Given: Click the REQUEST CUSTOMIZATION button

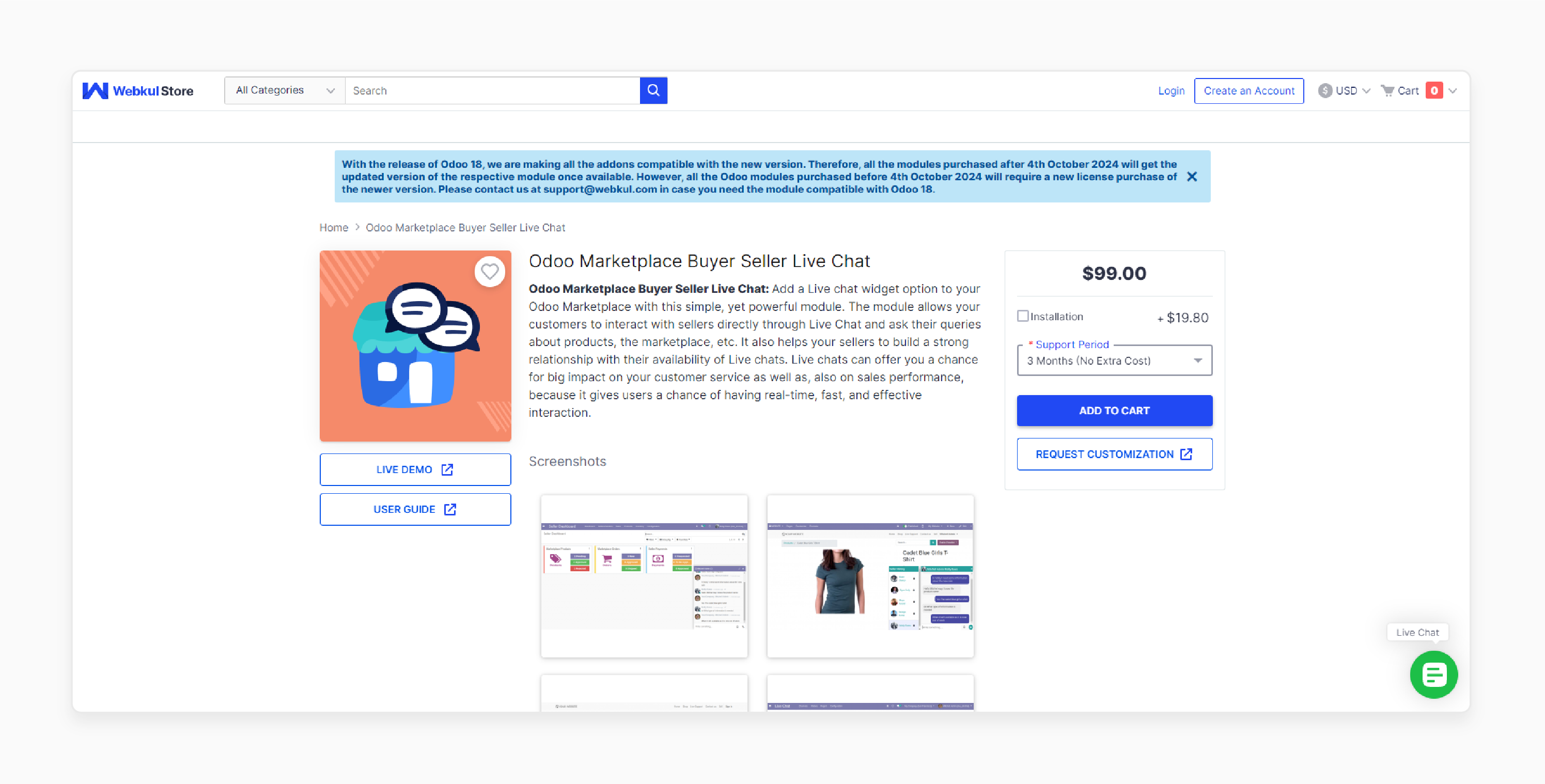Looking at the screenshot, I should click(1114, 454).
